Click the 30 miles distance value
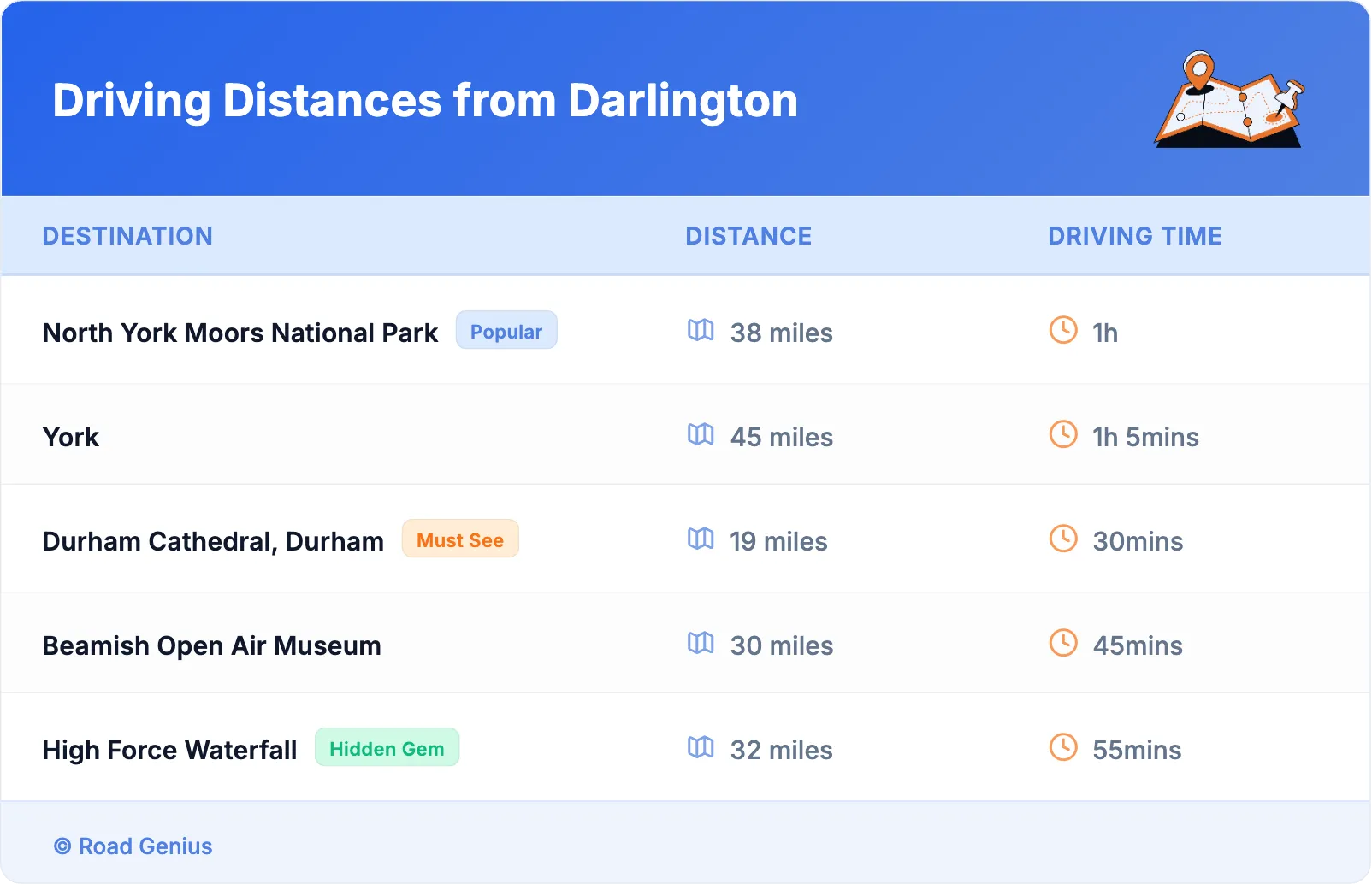Screen dimensions: 1372x884 [x=782, y=645]
